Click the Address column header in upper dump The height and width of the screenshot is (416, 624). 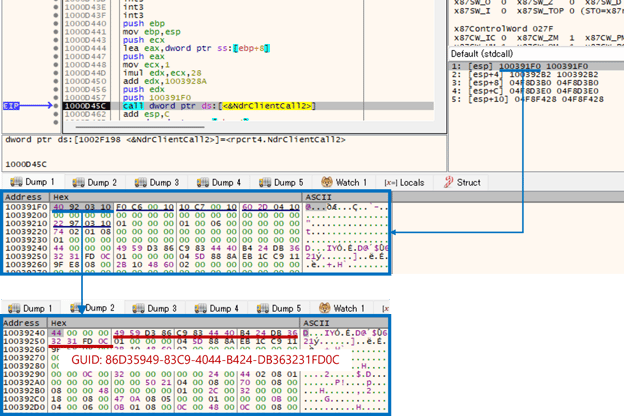pos(21,197)
